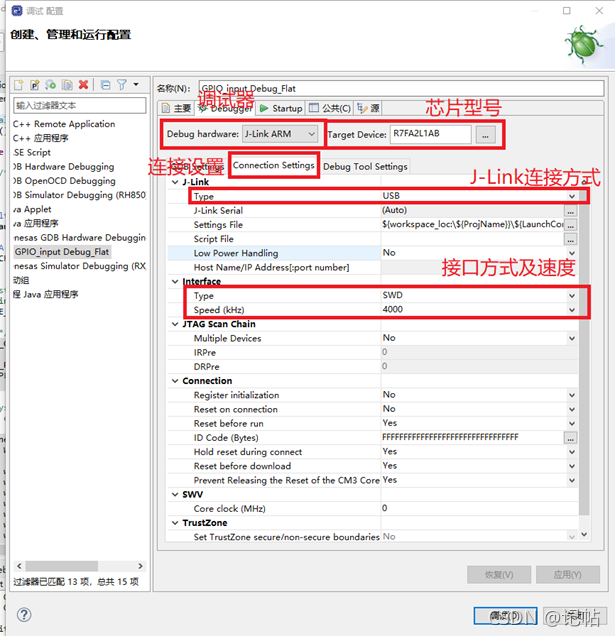Click the J-Link Serial (Auto) value
The height and width of the screenshot is (636, 615).
pos(473,210)
